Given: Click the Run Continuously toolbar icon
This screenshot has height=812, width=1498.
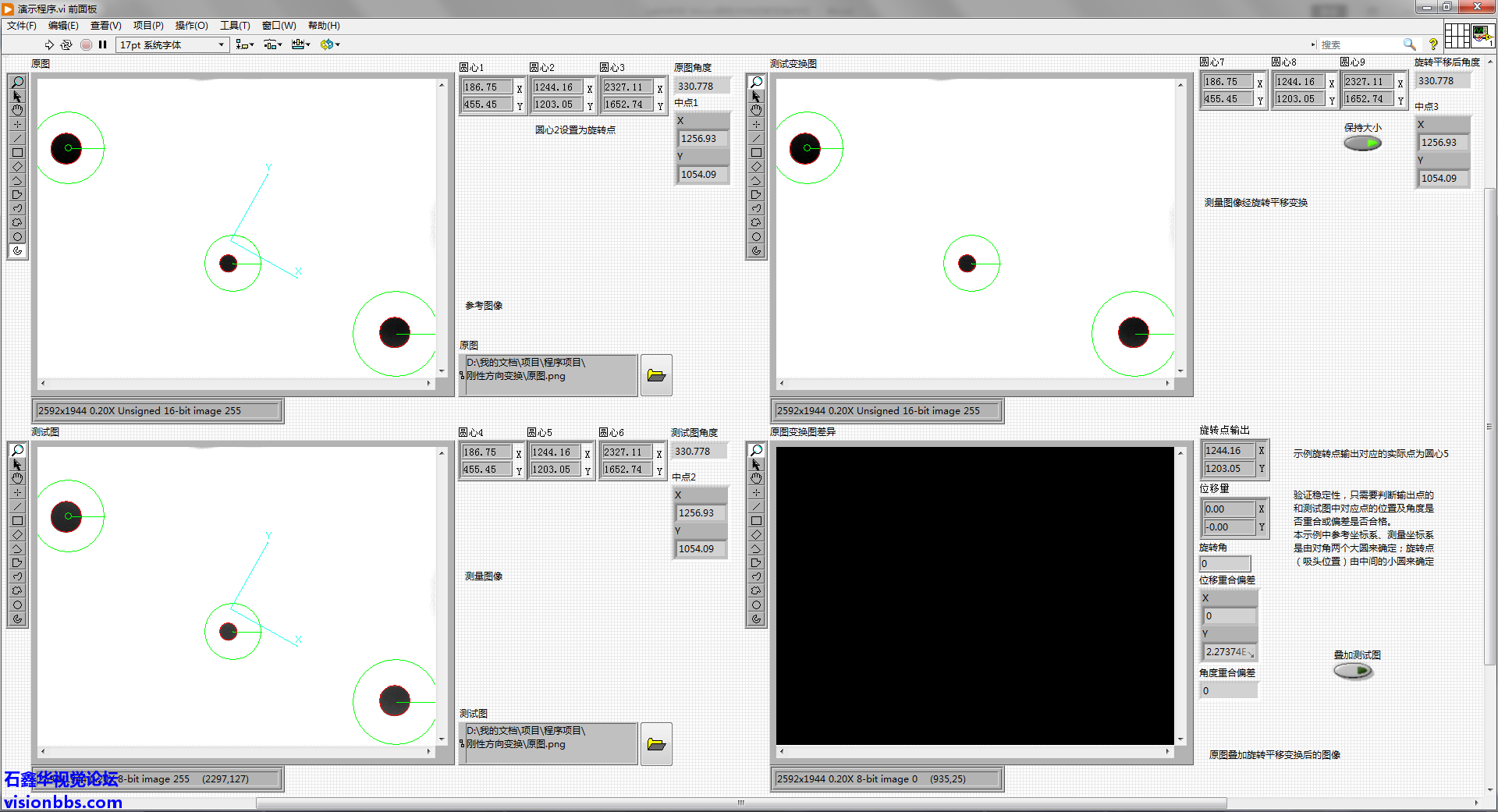Looking at the screenshot, I should (66, 44).
